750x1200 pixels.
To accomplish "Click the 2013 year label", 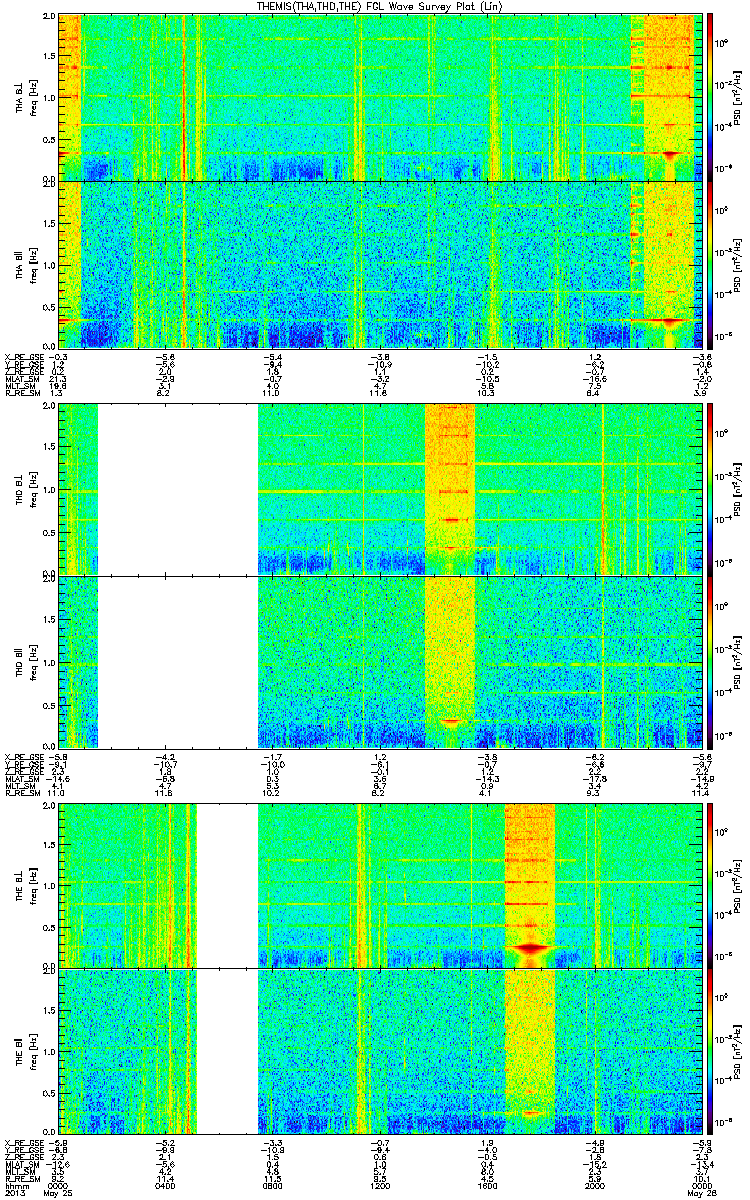I will pyautogui.click(x=14, y=1194).
